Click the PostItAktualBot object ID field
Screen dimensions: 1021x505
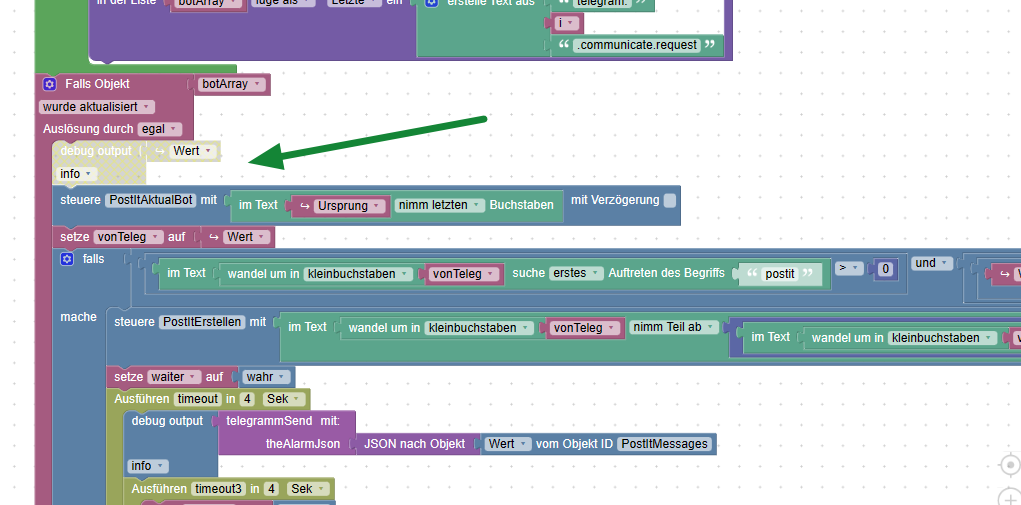click(150, 200)
